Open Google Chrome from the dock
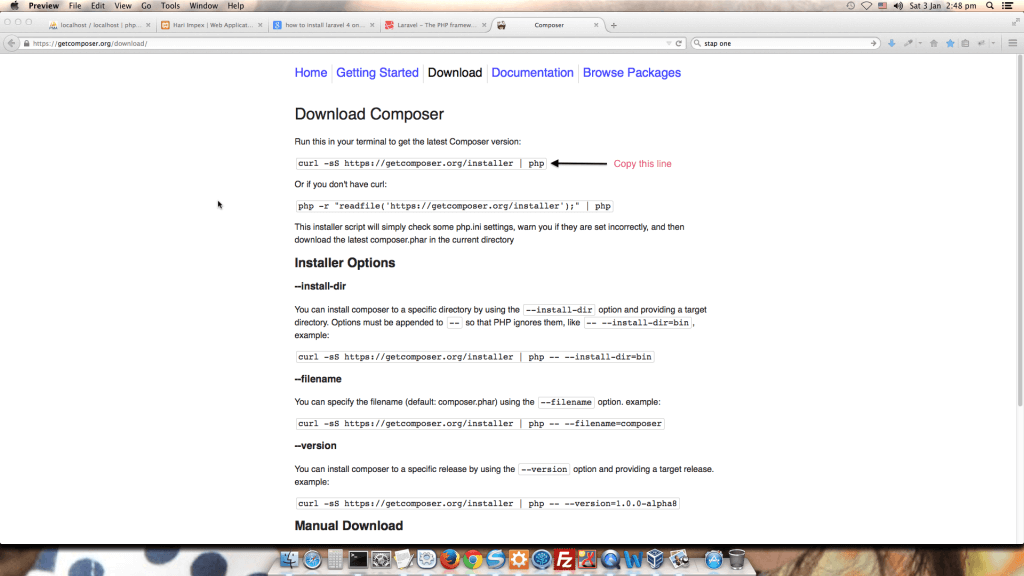This screenshot has width=1024, height=576. pyautogui.click(x=473, y=559)
